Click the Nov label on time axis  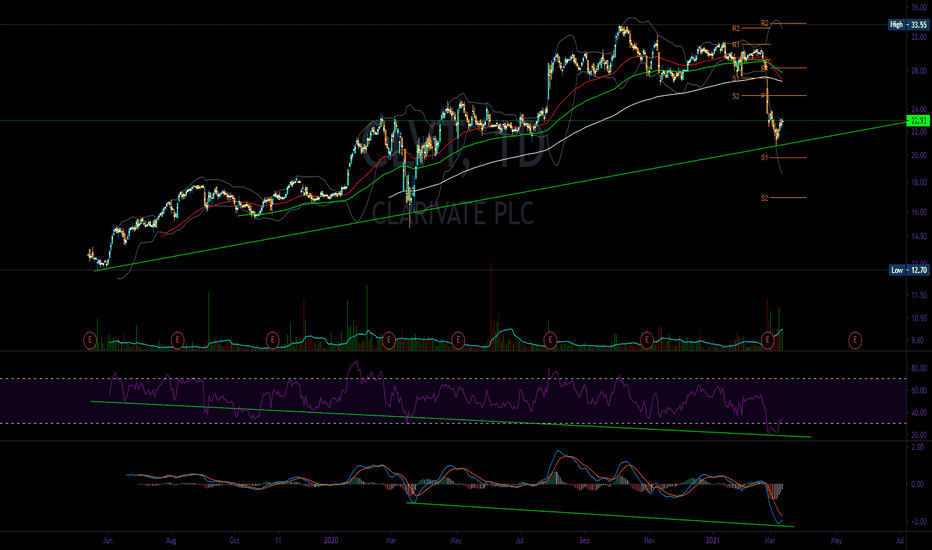pyautogui.click(x=650, y=540)
